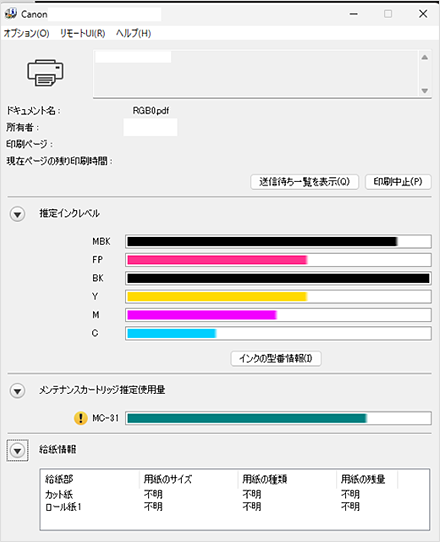Click the MC-31 yellow warning icon
The image size is (440, 542).
[81, 418]
